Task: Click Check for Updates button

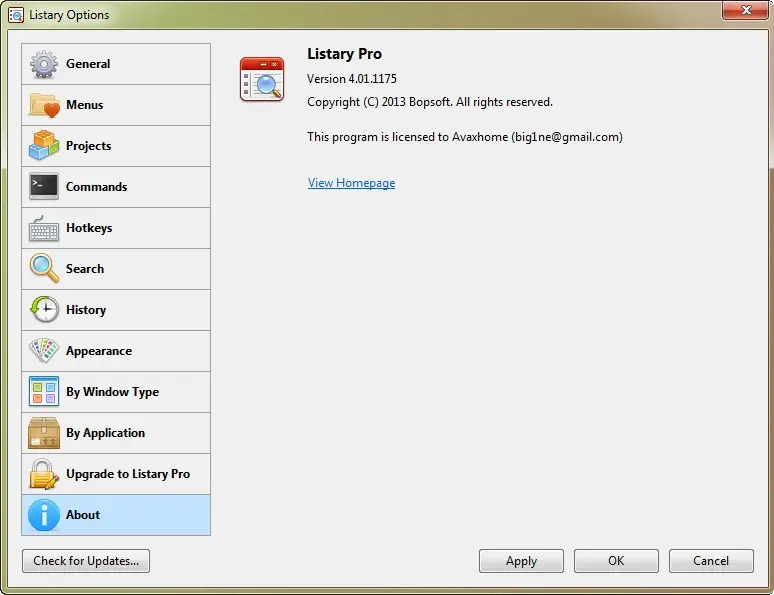Action: 86,561
